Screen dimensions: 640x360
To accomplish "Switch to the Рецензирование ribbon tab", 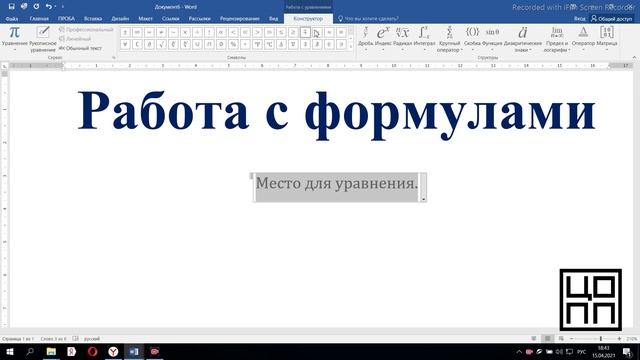I will point(240,19).
